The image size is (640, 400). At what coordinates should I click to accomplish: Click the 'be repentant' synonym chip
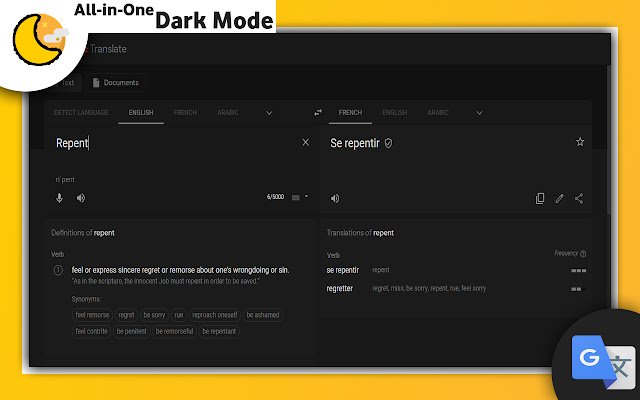point(219,331)
